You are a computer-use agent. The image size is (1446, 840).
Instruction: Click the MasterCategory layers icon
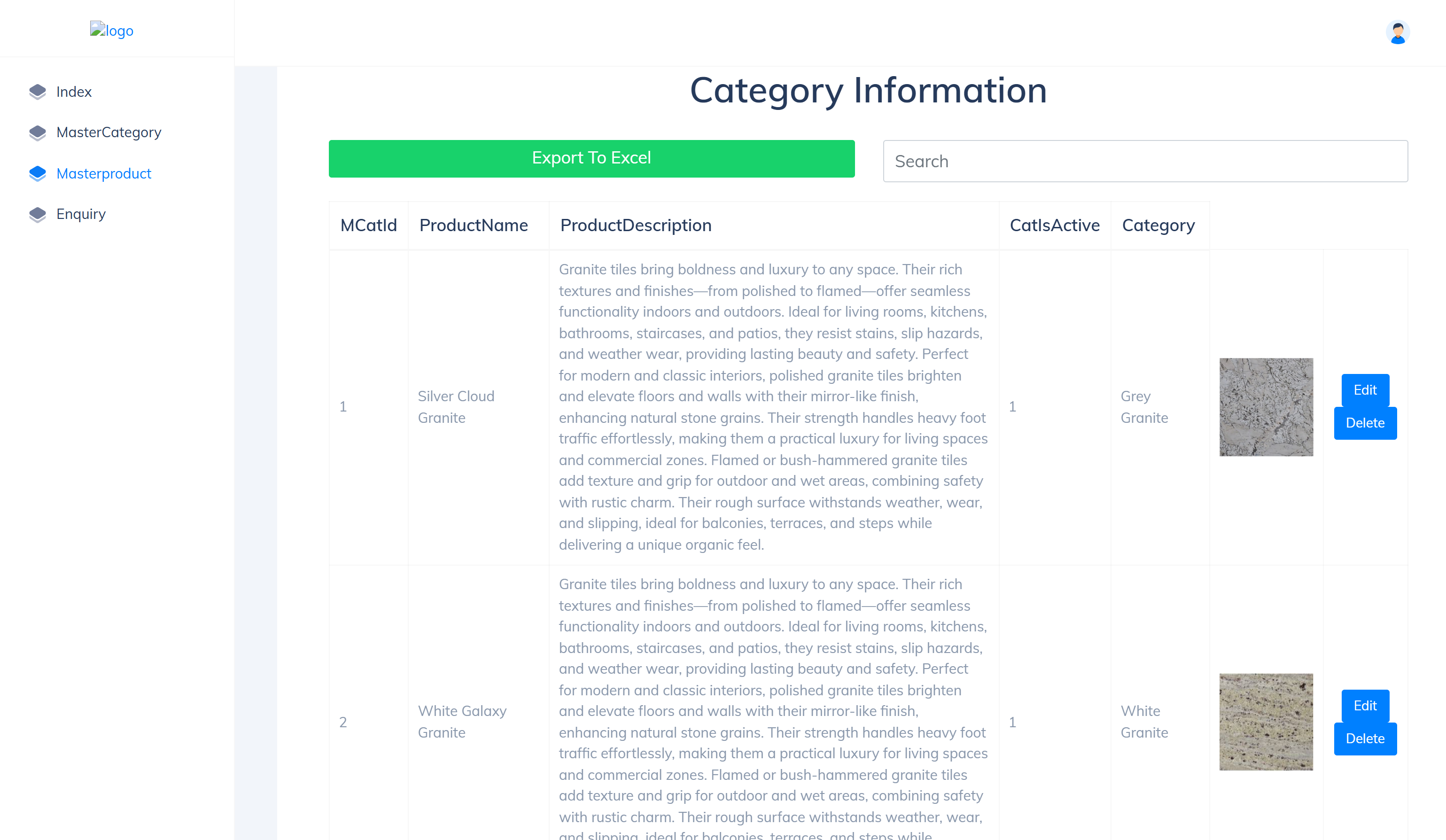coord(37,132)
